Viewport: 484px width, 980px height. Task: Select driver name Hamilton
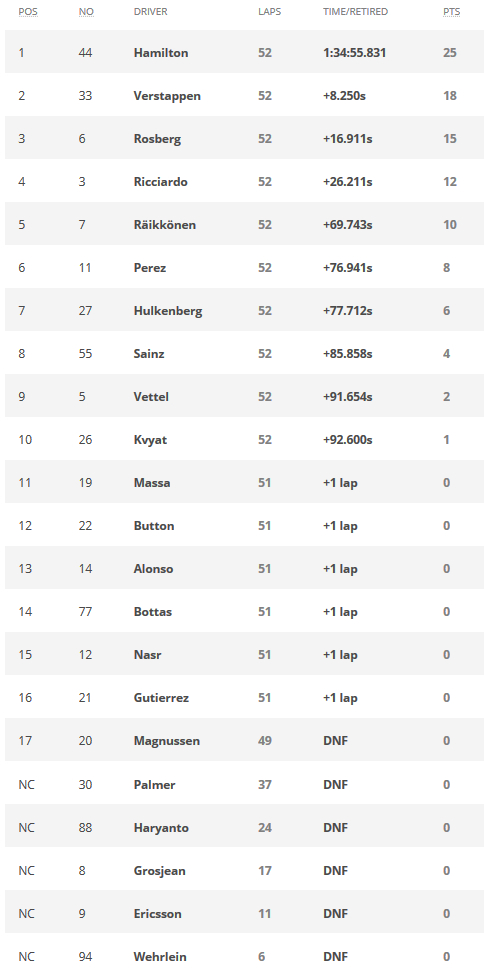161,52
